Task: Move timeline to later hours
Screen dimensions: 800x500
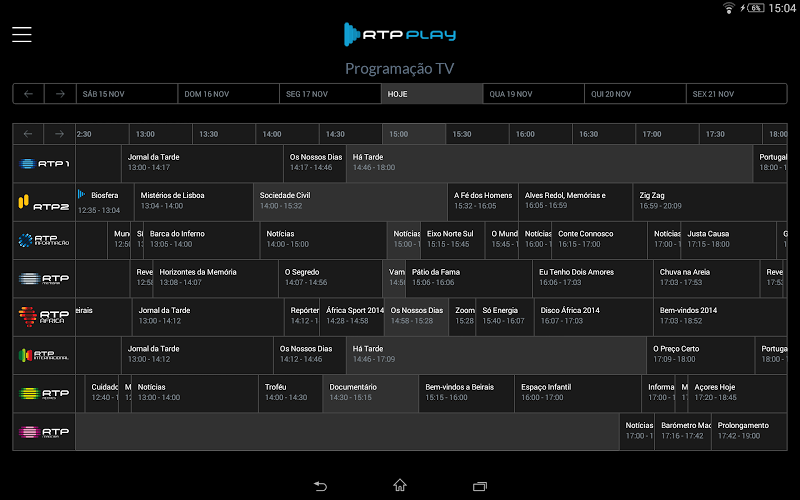Action: click(x=60, y=134)
